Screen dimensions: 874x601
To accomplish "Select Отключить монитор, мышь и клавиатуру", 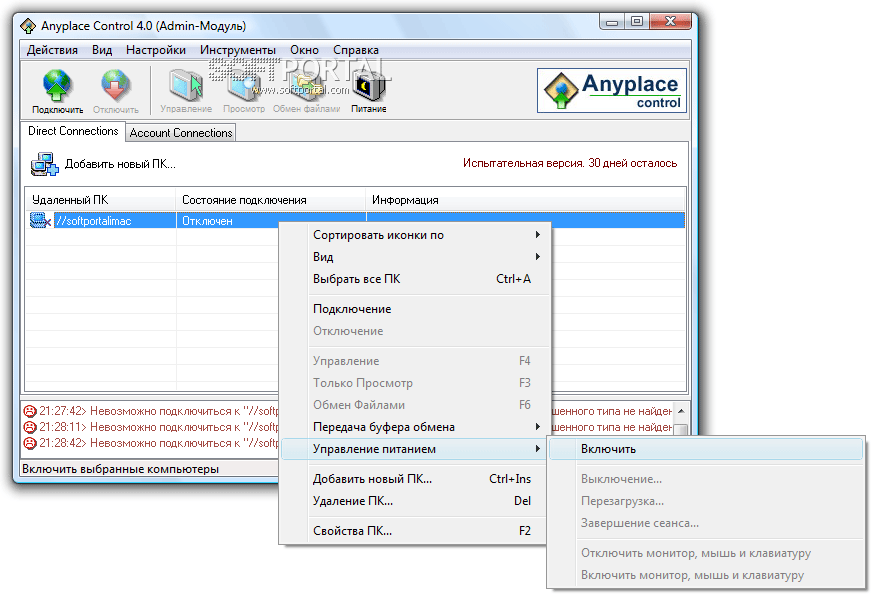I will coord(706,553).
